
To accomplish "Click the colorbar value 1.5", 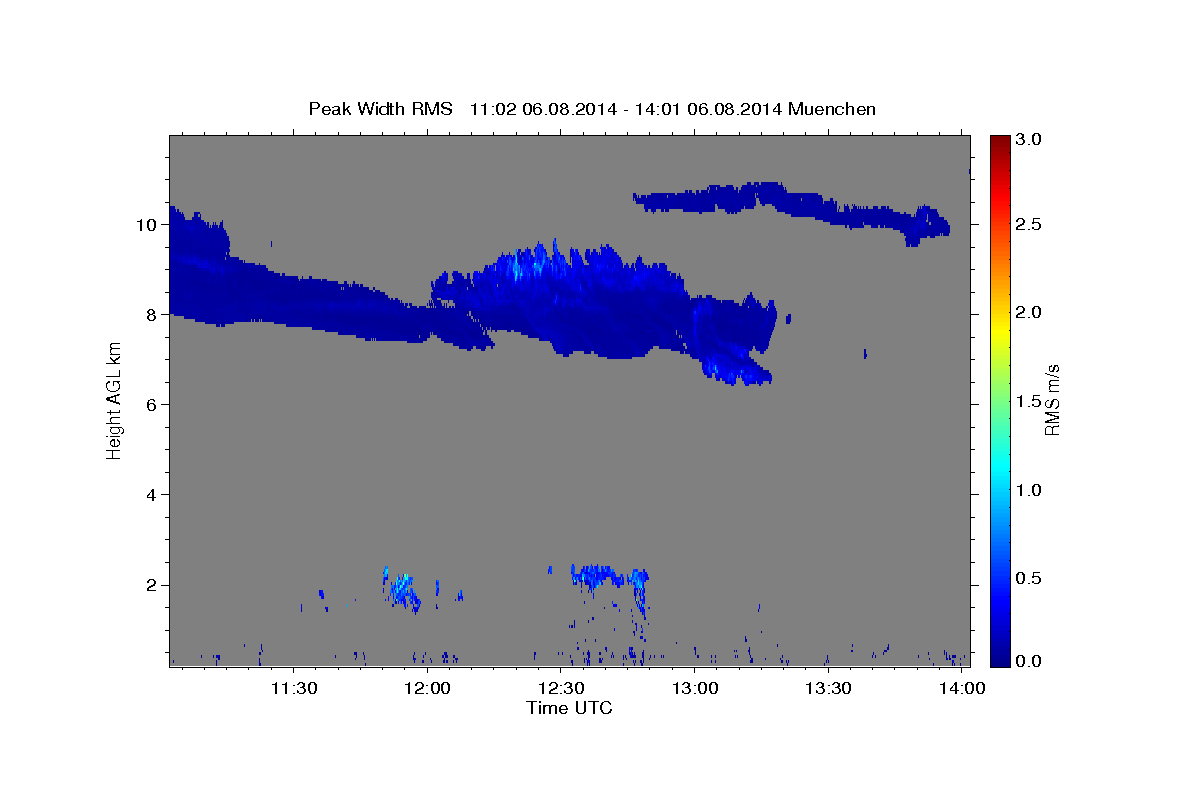I will [1029, 401].
